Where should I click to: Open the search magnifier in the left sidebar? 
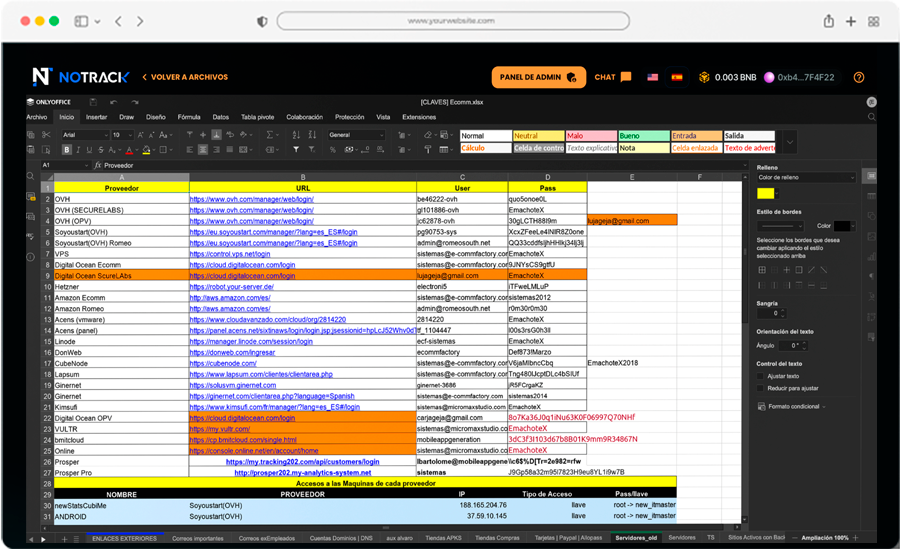(30, 176)
